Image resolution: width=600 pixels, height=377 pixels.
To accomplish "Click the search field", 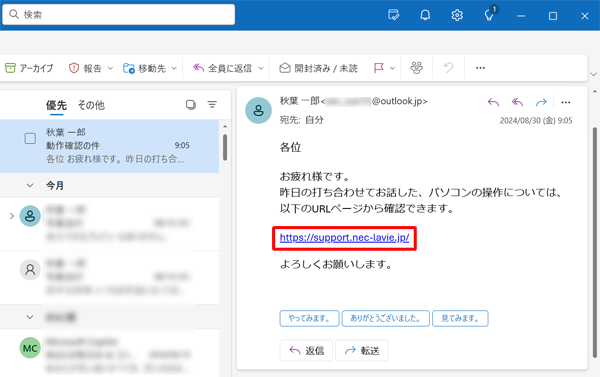I will tap(119, 15).
